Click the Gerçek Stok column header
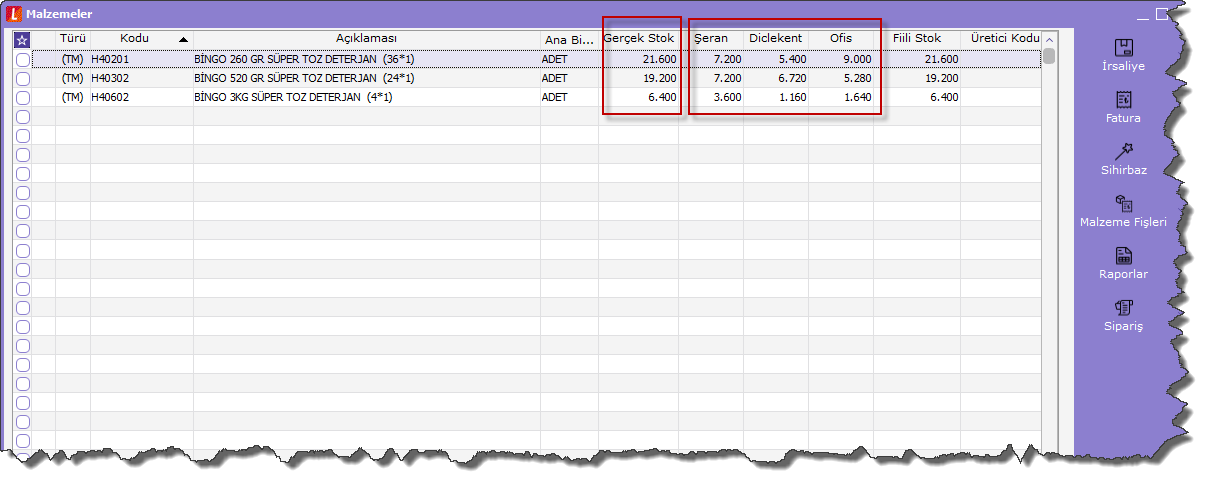Image resolution: width=1211 pixels, height=488 pixels. [x=639, y=39]
